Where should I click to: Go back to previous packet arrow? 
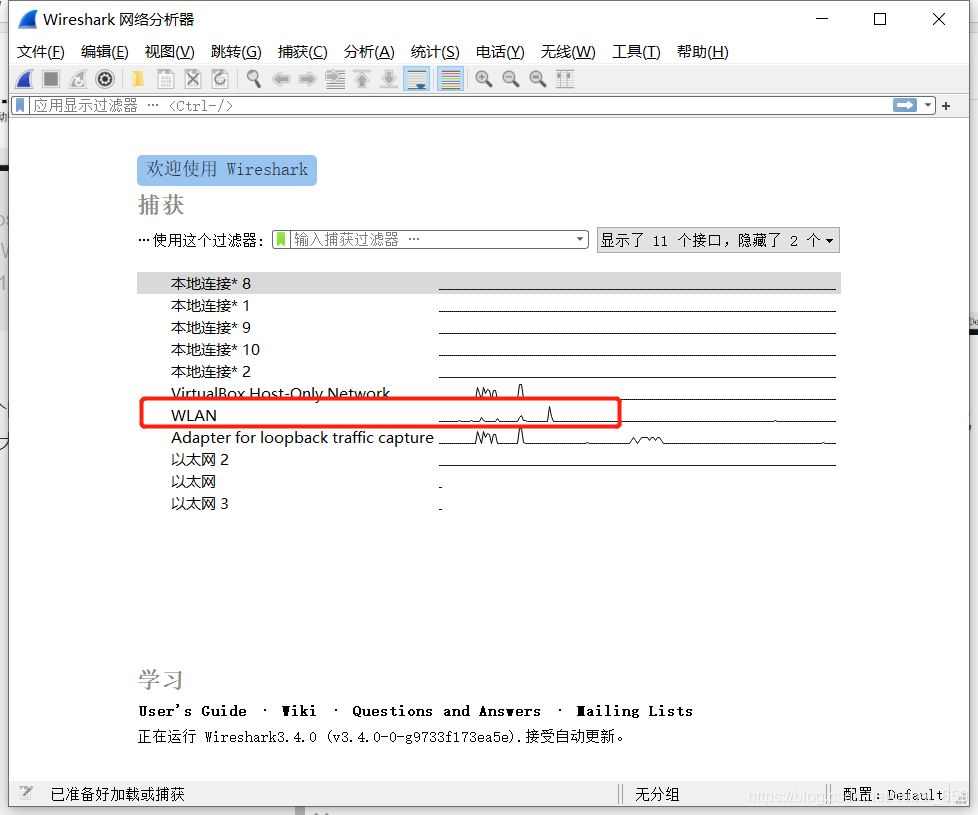tap(281, 79)
